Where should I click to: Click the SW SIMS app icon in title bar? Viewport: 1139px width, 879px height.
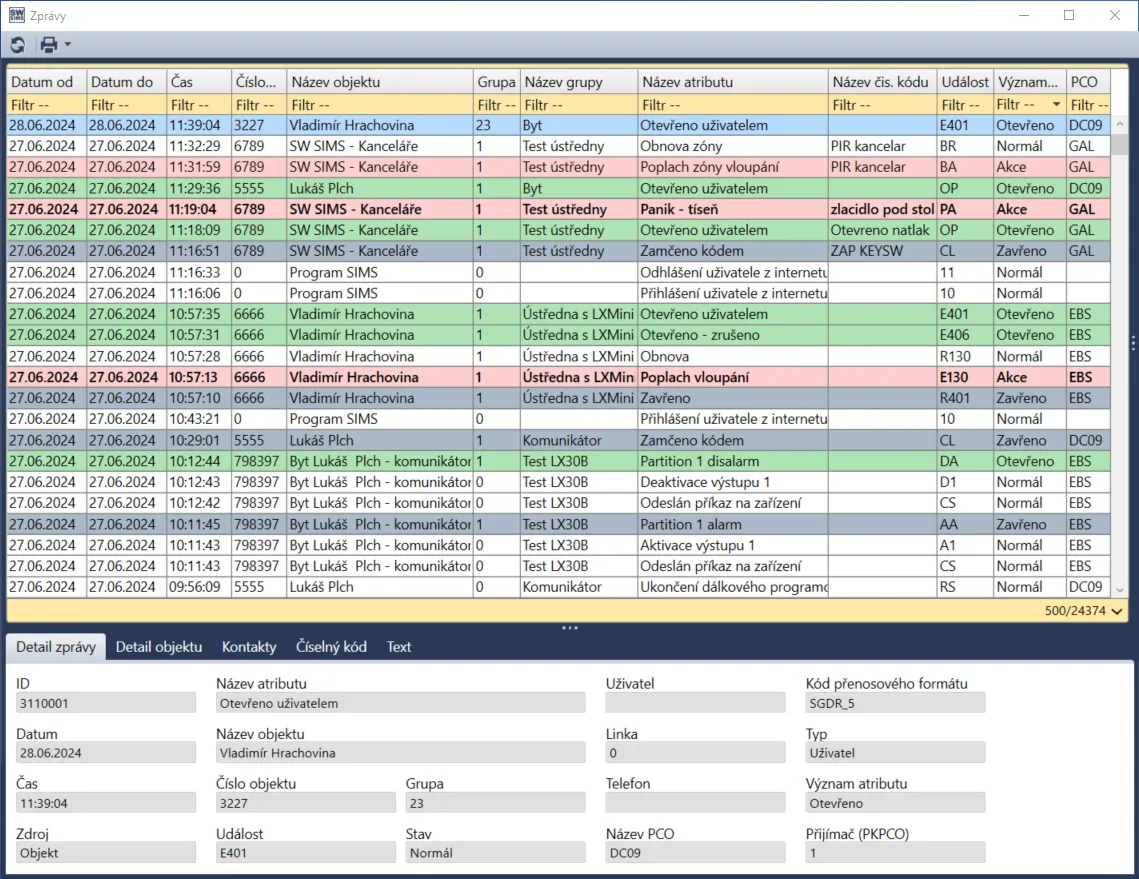tap(18, 16)
